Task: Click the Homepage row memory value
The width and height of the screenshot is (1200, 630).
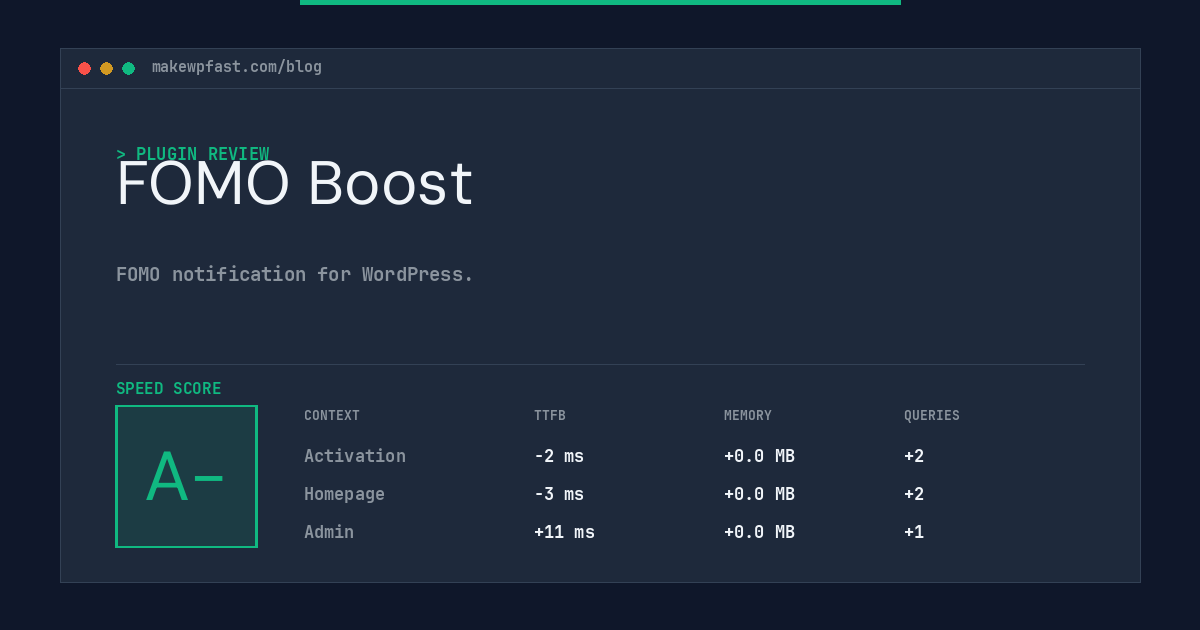Action: coord(759,494)
